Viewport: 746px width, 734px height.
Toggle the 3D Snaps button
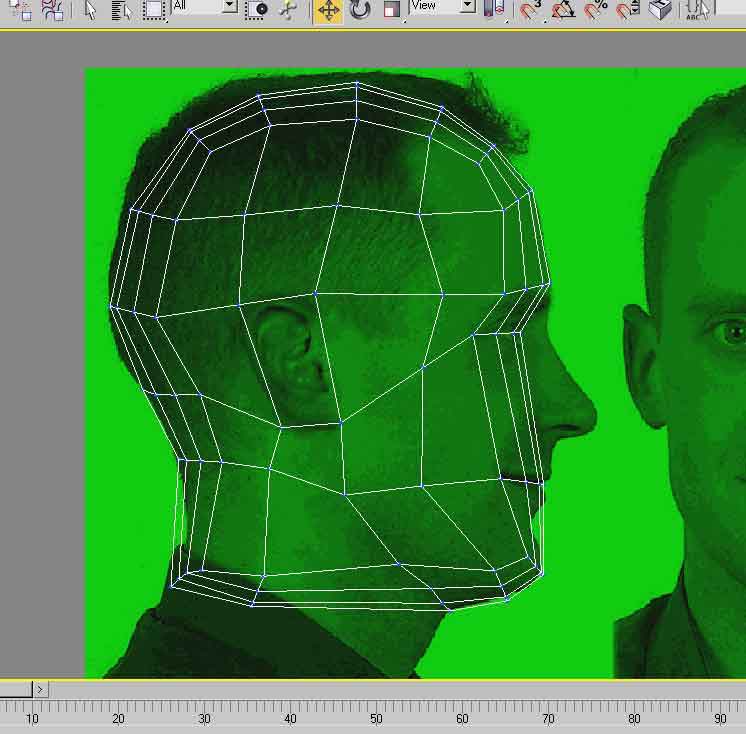(x=530, y=10)
